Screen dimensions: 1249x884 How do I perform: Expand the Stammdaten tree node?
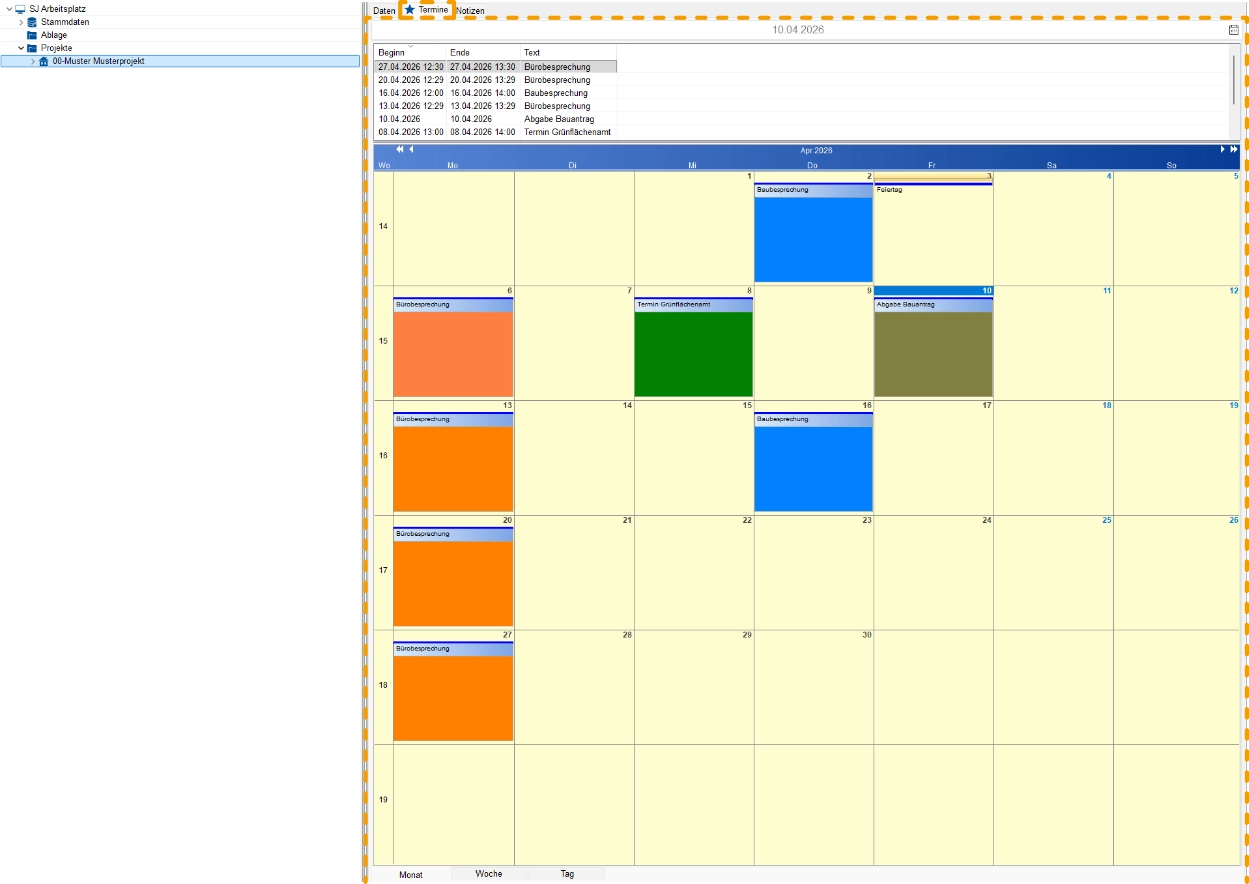(21, 22)
